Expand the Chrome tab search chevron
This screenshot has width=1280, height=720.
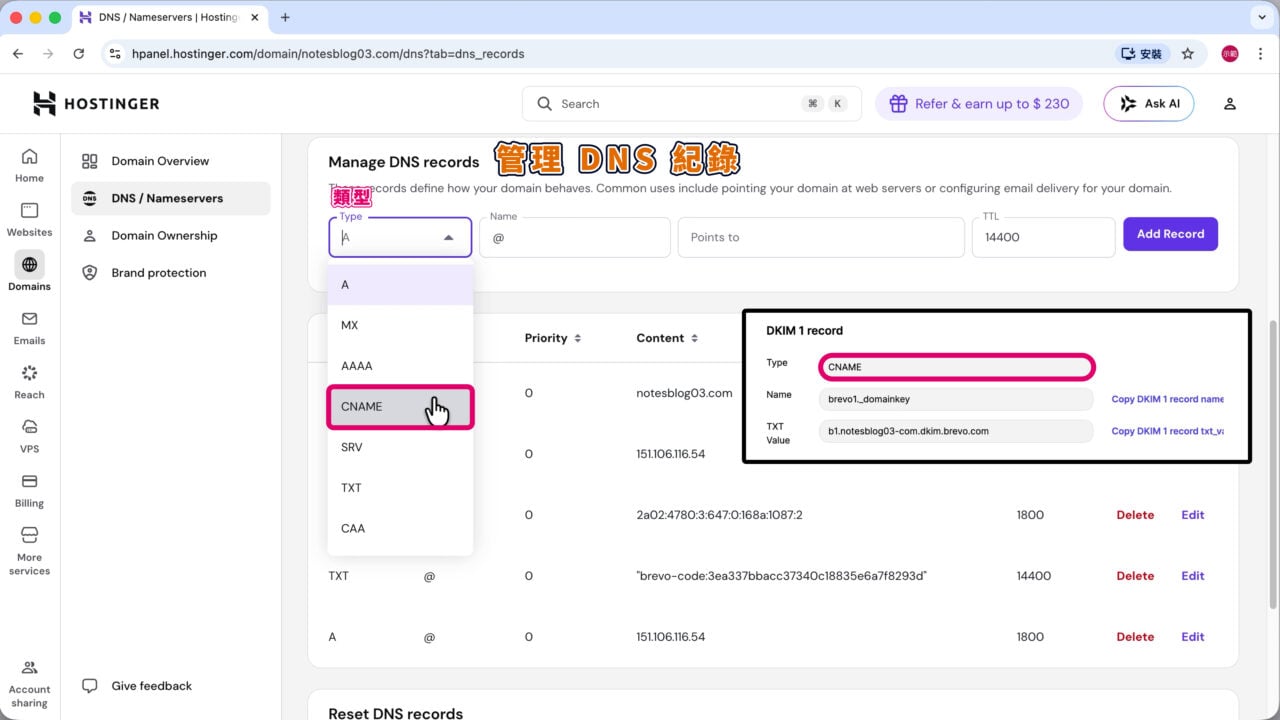(x=1260, y=17)
